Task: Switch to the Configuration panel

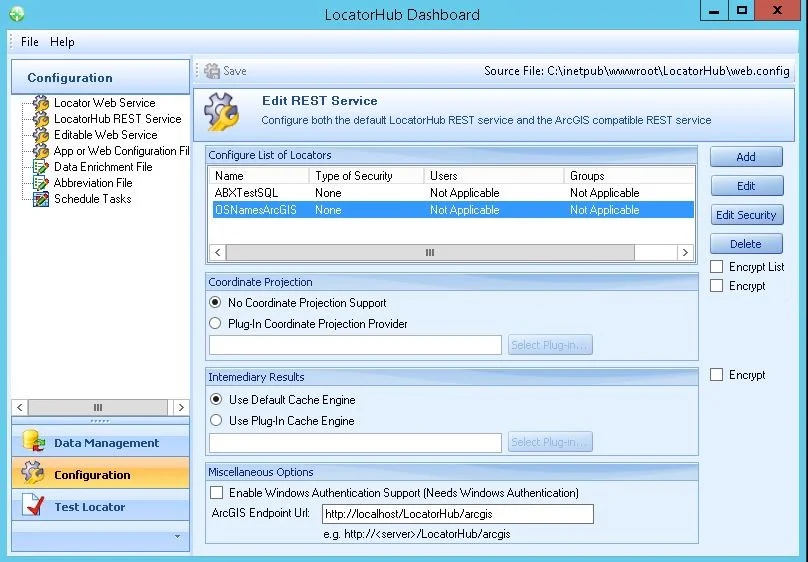Action: (x=100, y=474)
